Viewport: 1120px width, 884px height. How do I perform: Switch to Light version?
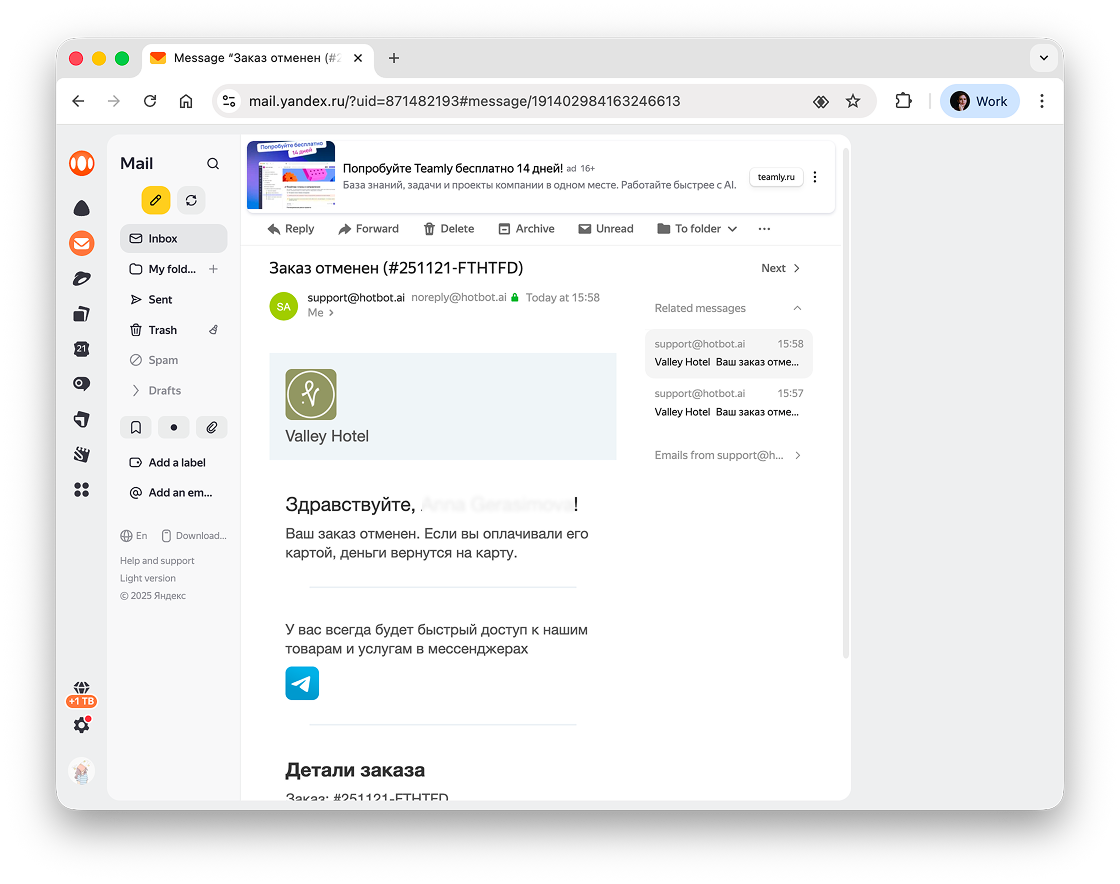coord(148,578)
